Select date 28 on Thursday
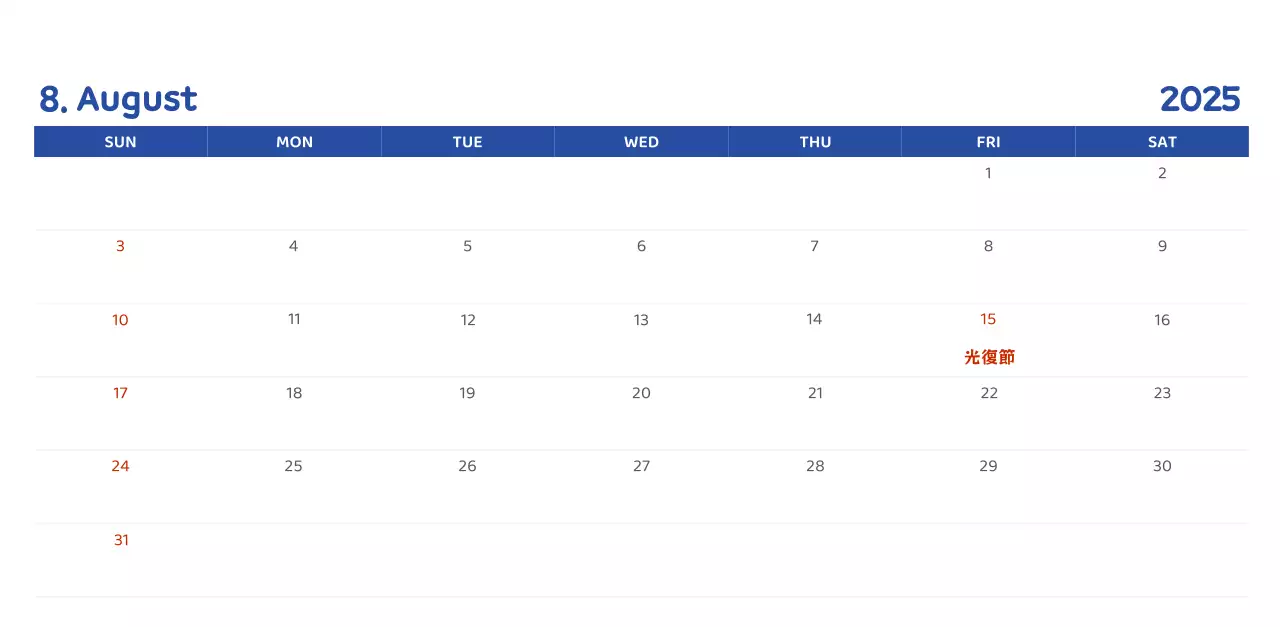1280x627 pixels. pyautogui.click(x=815, y=466)
